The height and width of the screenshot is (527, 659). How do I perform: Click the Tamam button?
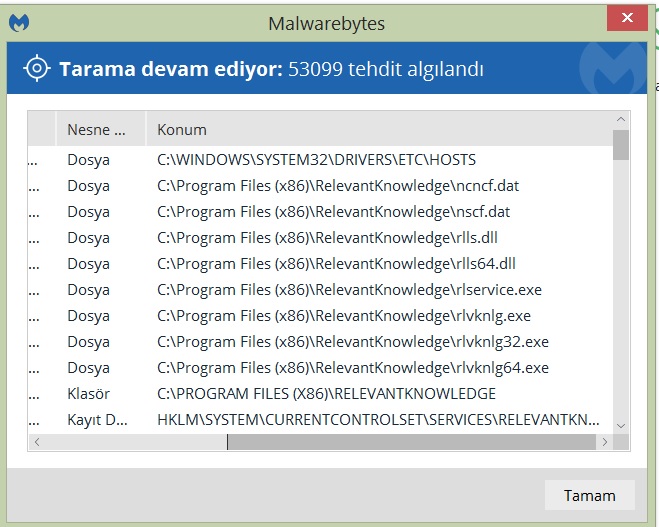589,495
